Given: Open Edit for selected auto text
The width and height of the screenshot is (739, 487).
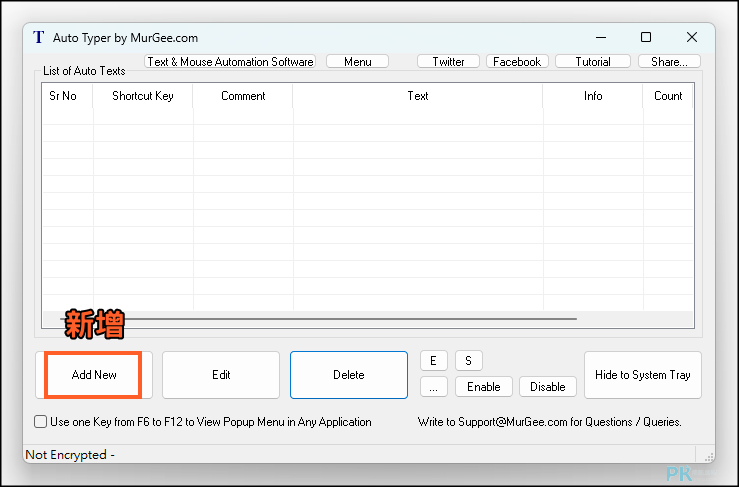Looking at the screenshot, I should pos(221,375).
